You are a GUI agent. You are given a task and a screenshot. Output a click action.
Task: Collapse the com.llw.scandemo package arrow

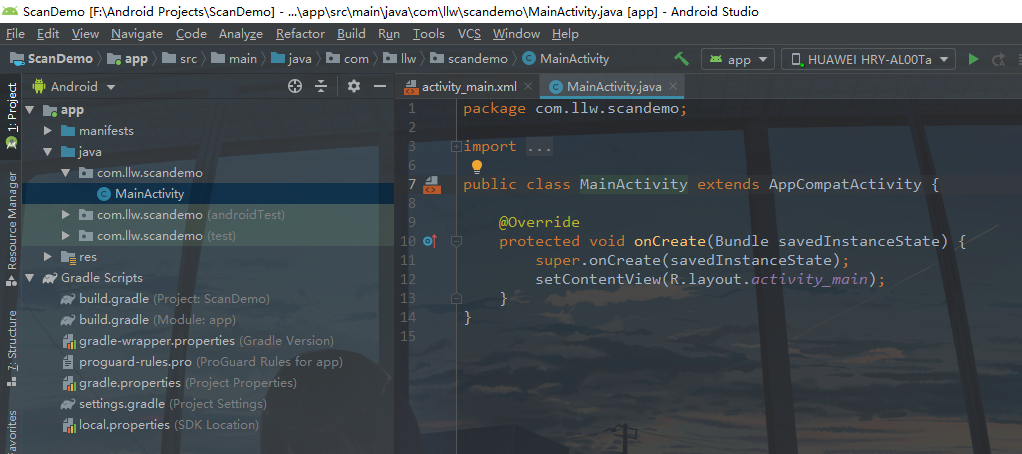[65, 173]
